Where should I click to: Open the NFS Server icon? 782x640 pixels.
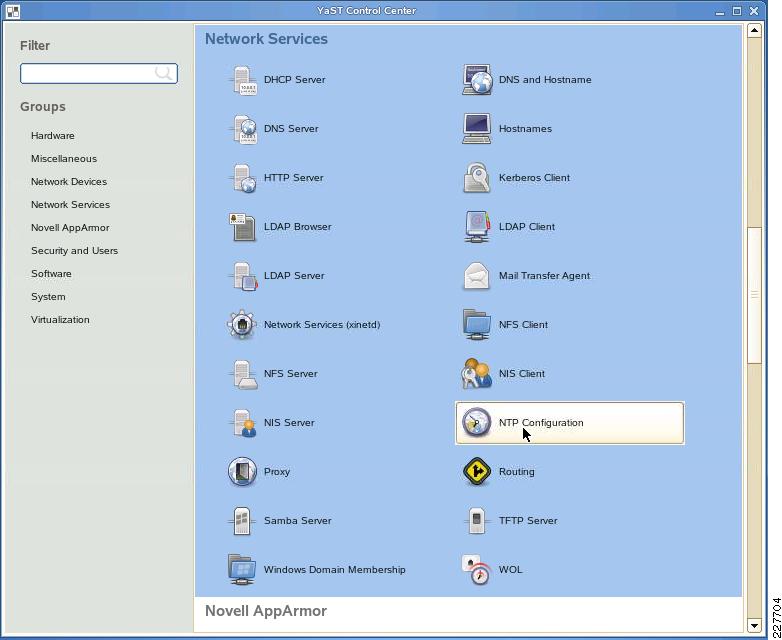(x=242, y=374)
